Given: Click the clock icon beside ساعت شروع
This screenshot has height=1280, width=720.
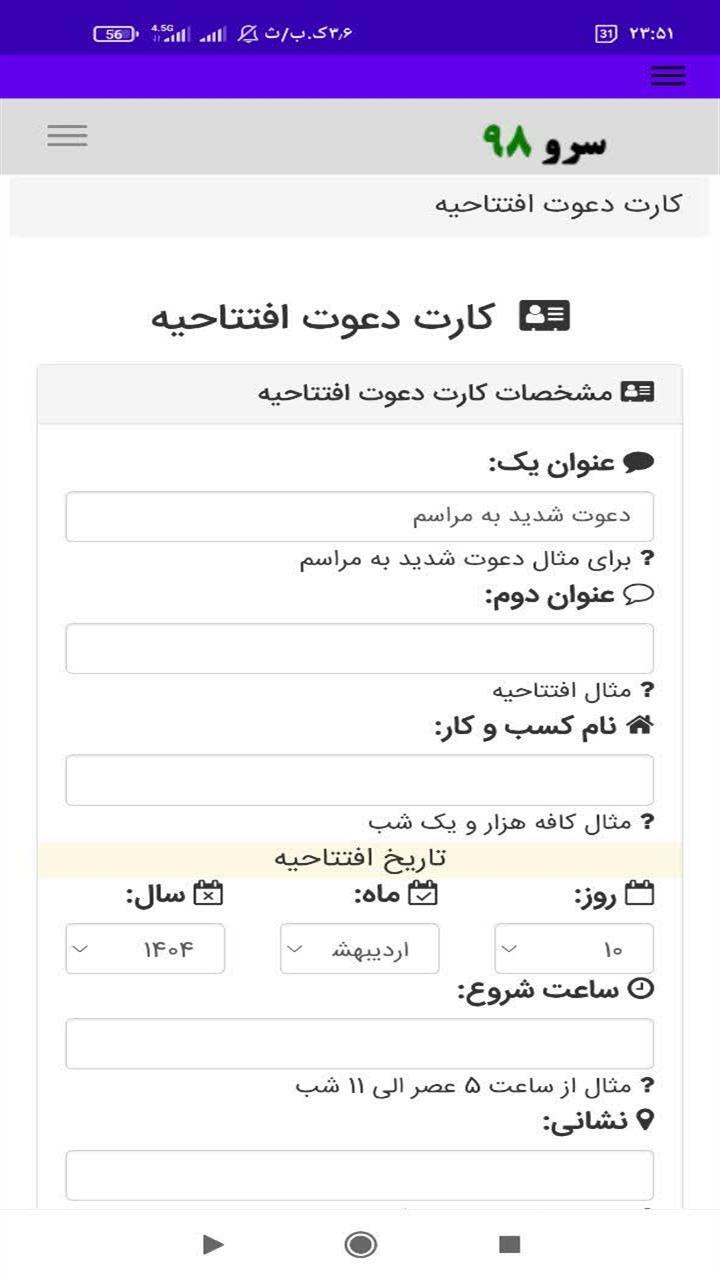Looking at the screenshot, I should [x=640, y=988].
